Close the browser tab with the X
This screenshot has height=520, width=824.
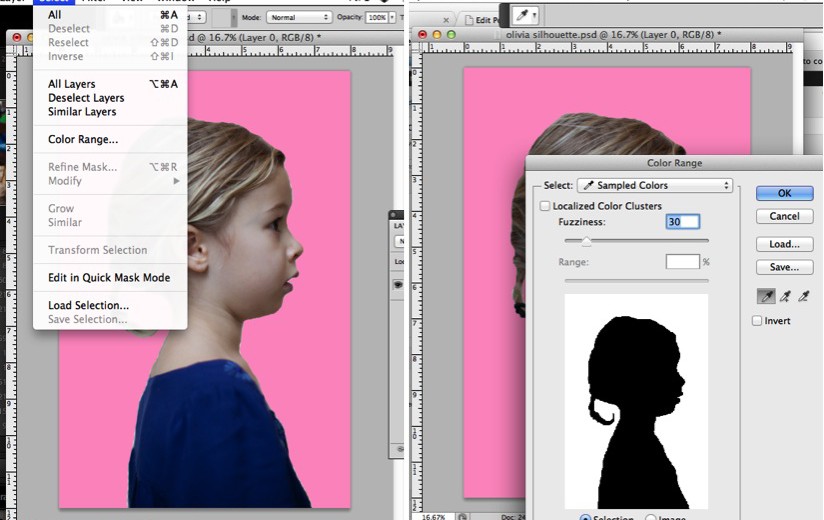[x=446, y=20]
